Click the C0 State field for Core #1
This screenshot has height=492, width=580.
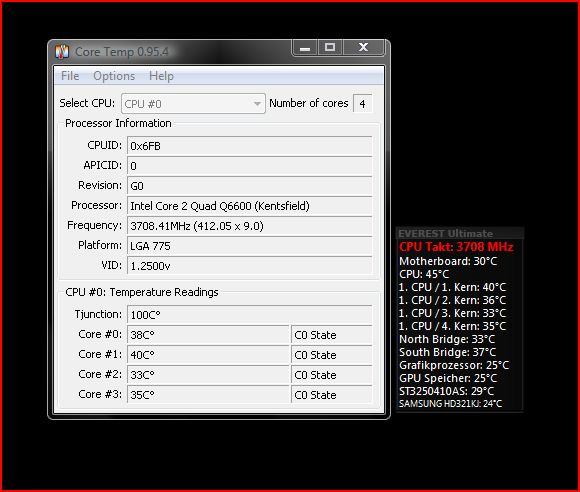pos(331,355)
